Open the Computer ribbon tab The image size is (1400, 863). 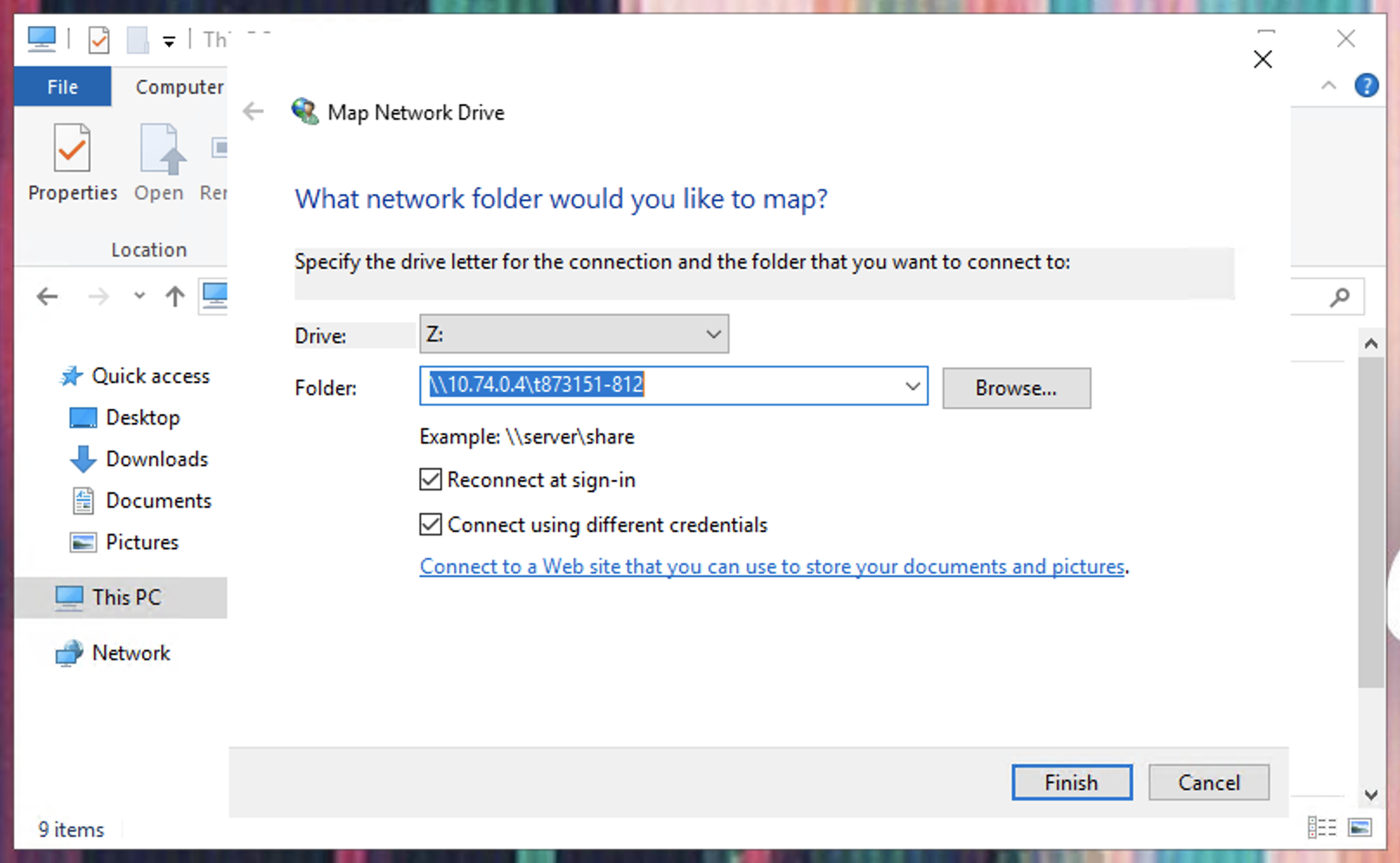click(179, 87)
